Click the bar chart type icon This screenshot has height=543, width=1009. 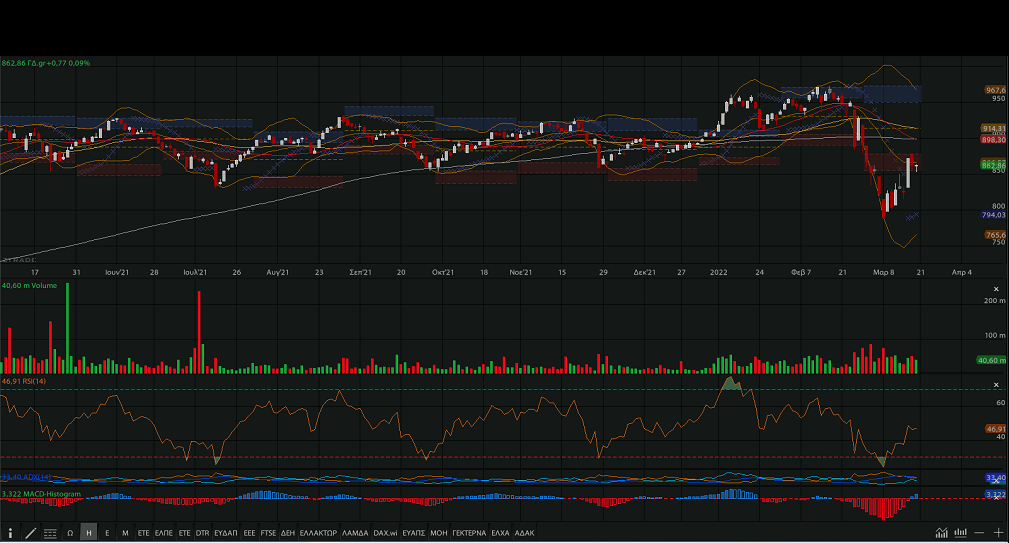[960, 533]
